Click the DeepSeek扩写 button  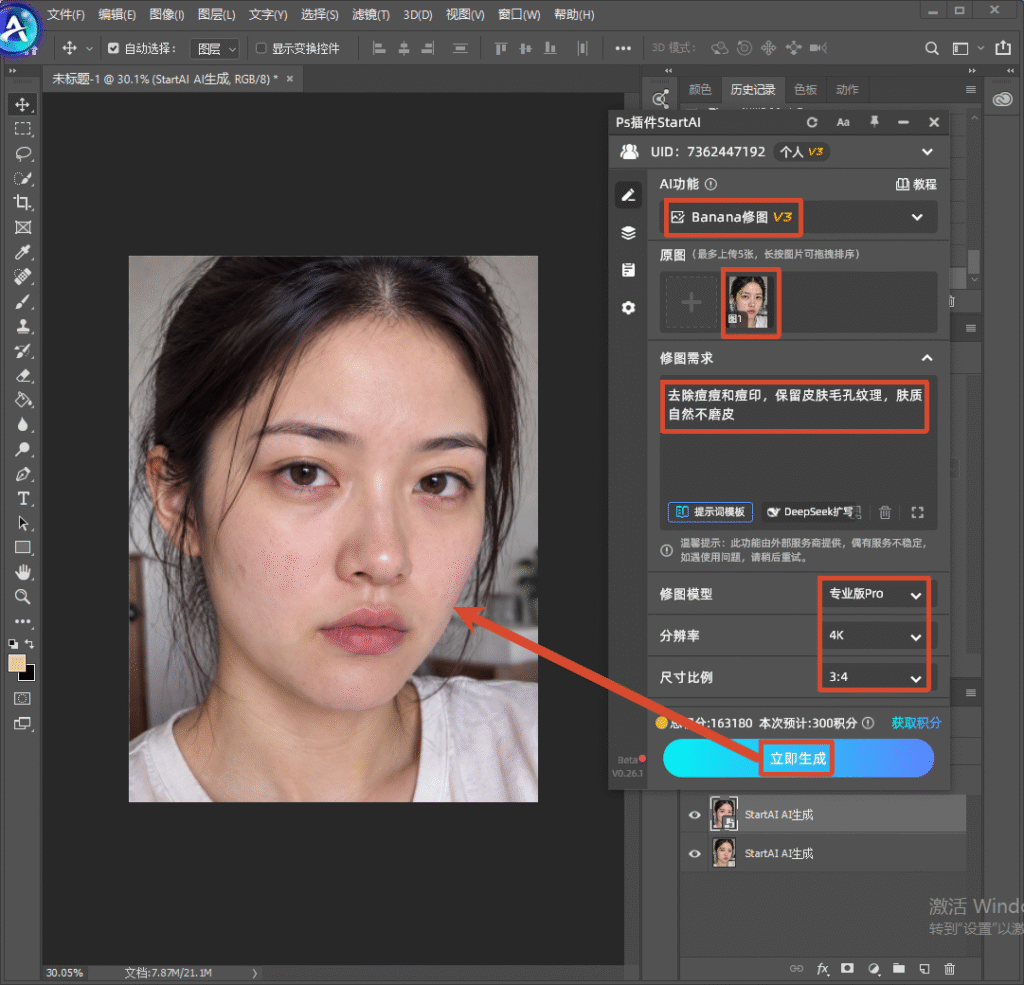pyautogui.click(x=812, y=512)
